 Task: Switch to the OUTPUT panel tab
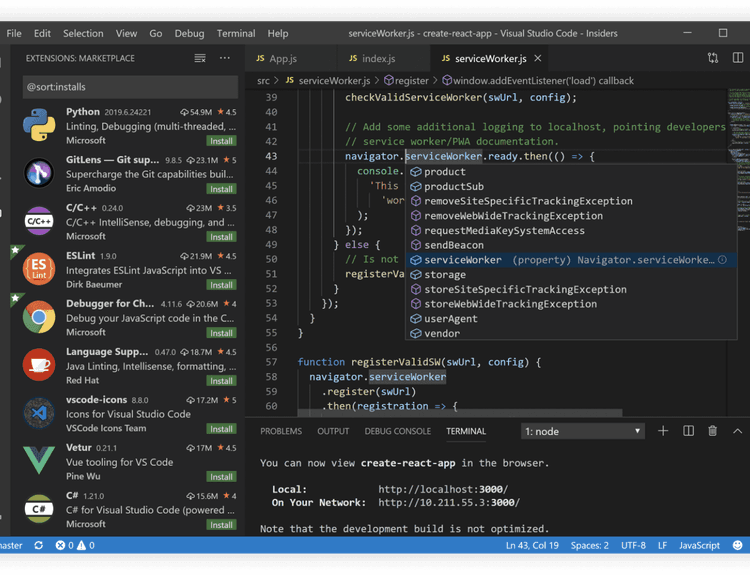(x=333, y=431)
